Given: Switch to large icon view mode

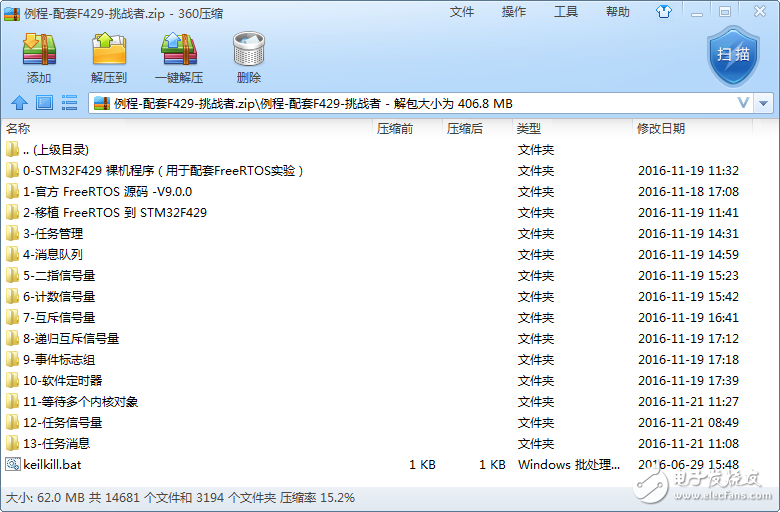Looking at the screenshot, I should click(44, 103).
